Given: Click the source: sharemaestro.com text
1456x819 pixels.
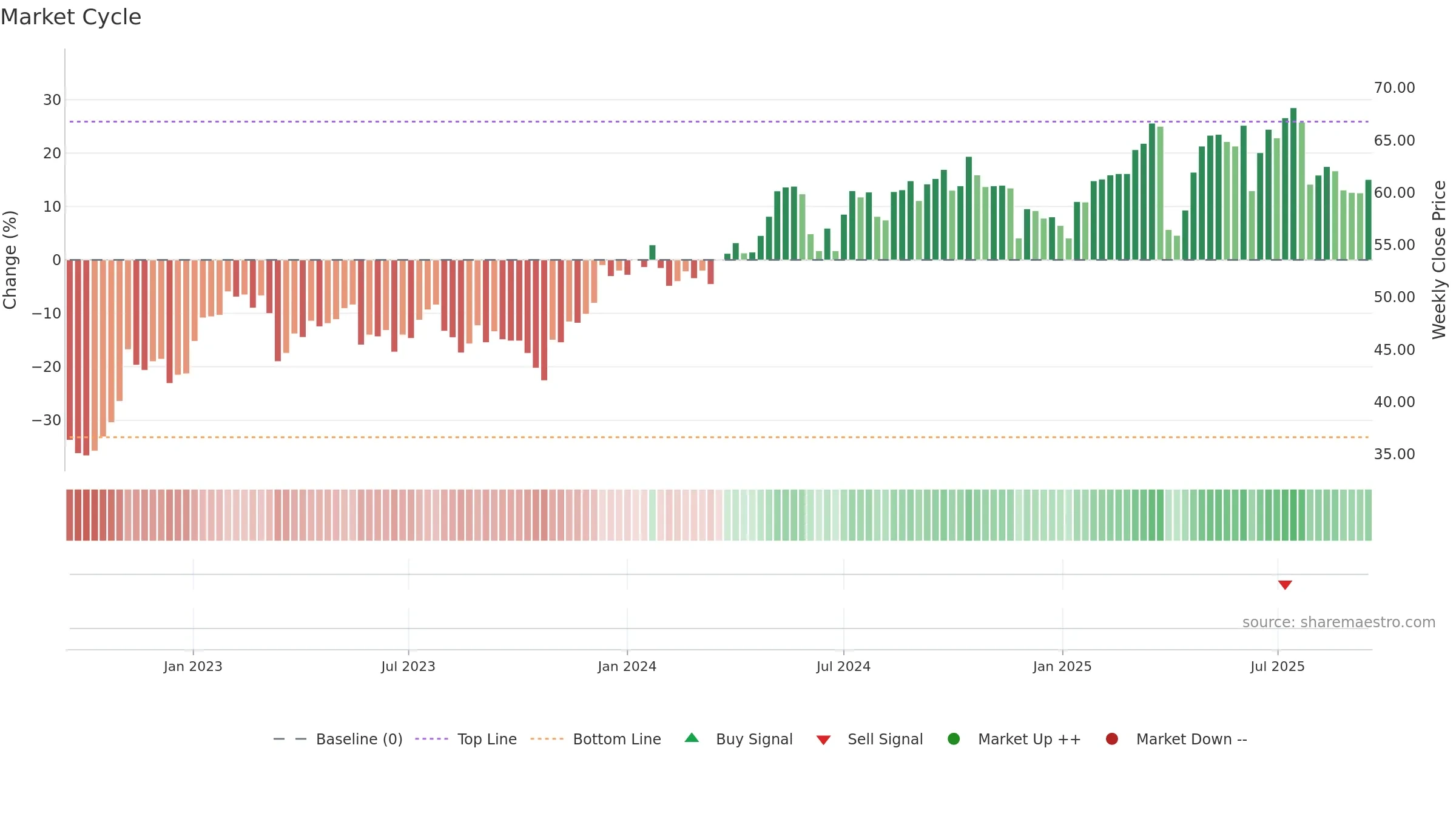Looking at the screenshot, I should [1339, 622].
